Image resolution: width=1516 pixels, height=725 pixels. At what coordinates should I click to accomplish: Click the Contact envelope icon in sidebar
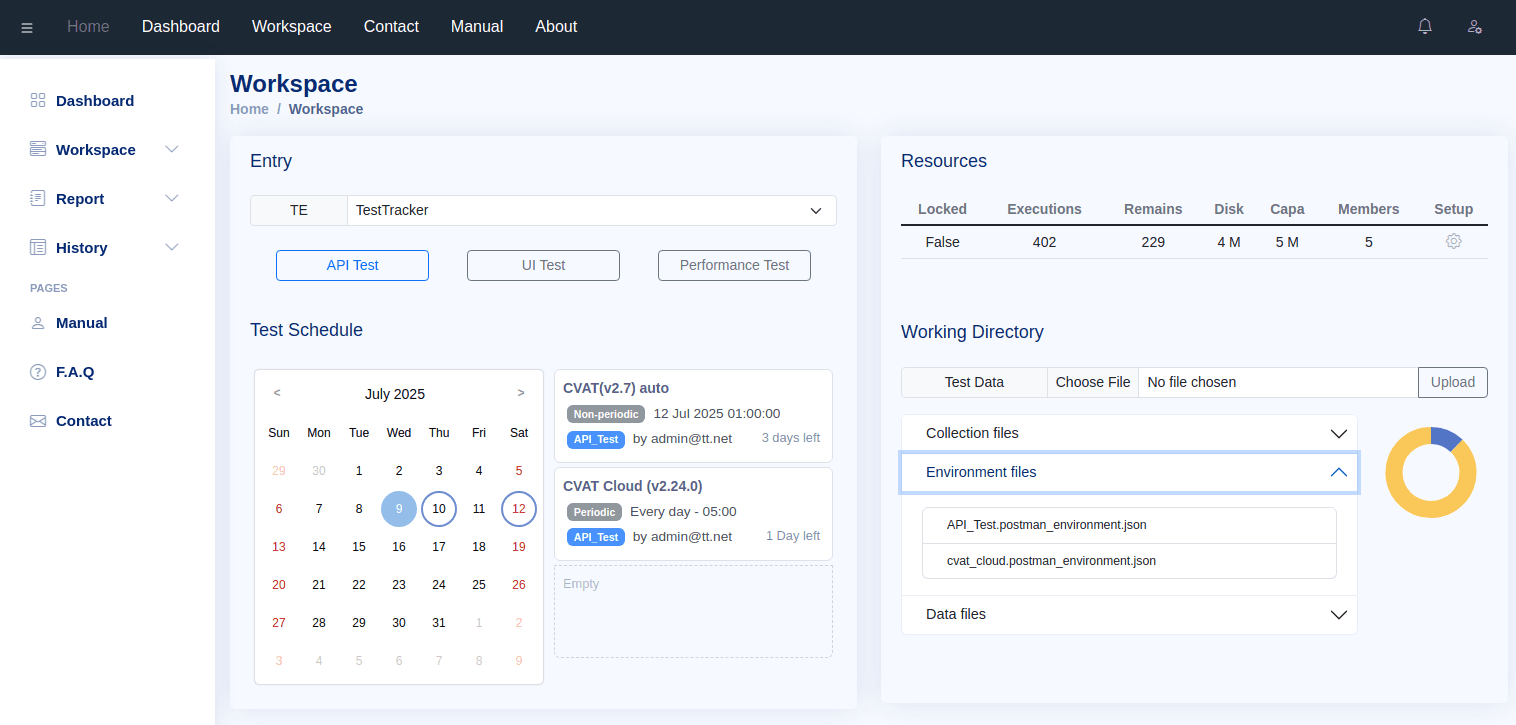[x=38, y=421]
